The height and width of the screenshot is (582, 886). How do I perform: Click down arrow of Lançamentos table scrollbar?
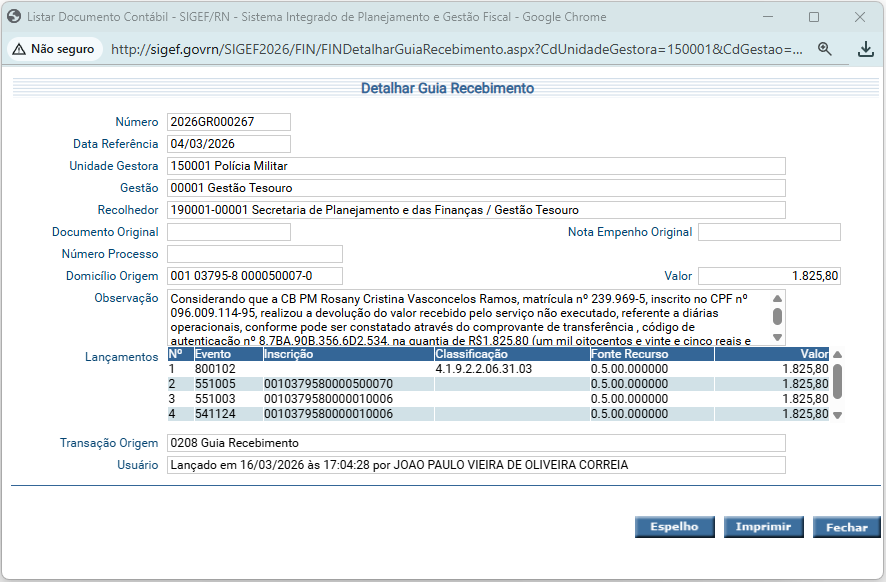pyautogui.click(x=838, y=415)
